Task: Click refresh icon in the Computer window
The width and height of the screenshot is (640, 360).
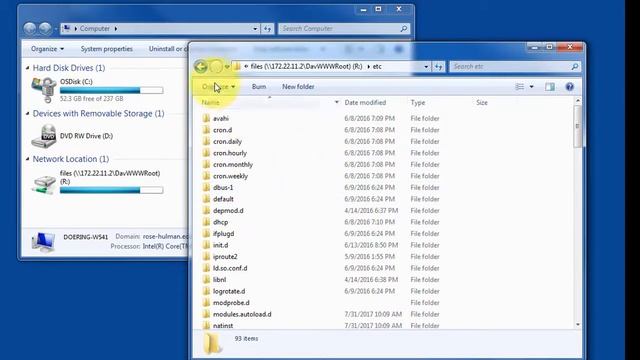Action: tap(267, 29)
